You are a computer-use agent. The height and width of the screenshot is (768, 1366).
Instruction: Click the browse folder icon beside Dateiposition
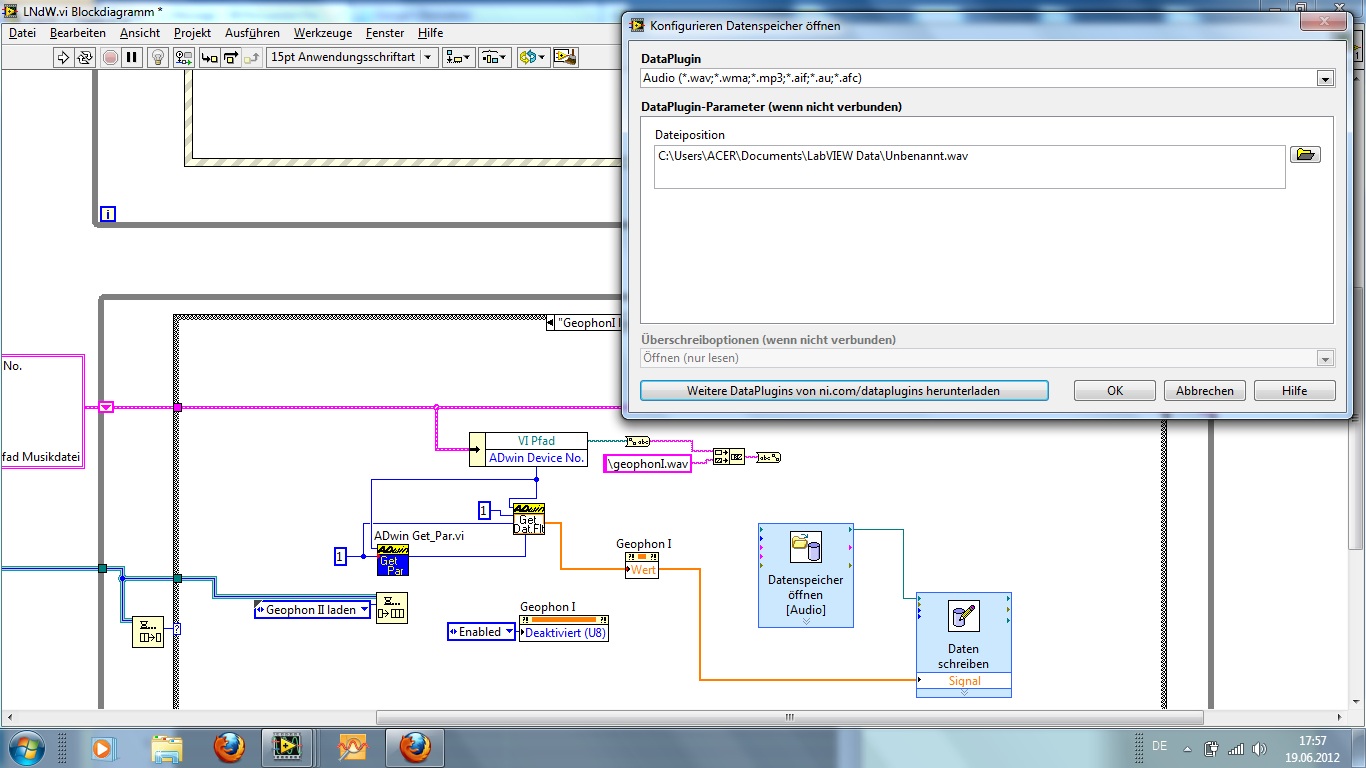(1305, 155)
